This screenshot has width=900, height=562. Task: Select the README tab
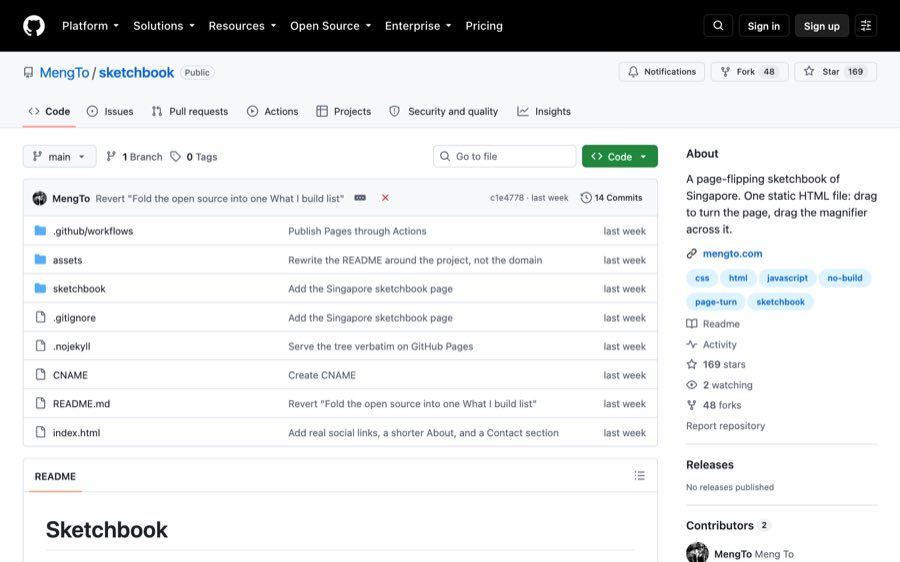click(55, 476)
